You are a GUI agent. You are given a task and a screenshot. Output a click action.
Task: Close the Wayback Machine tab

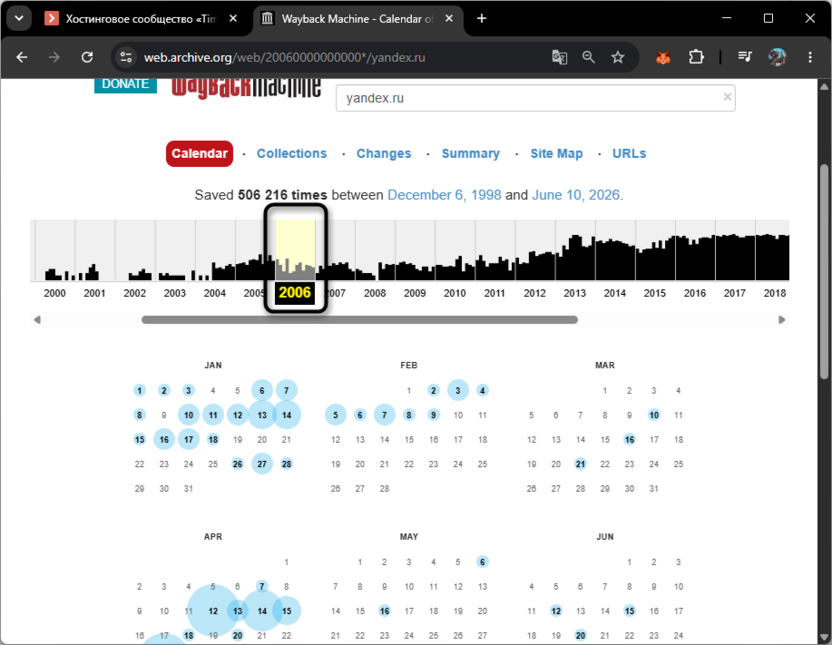(449, 19)
